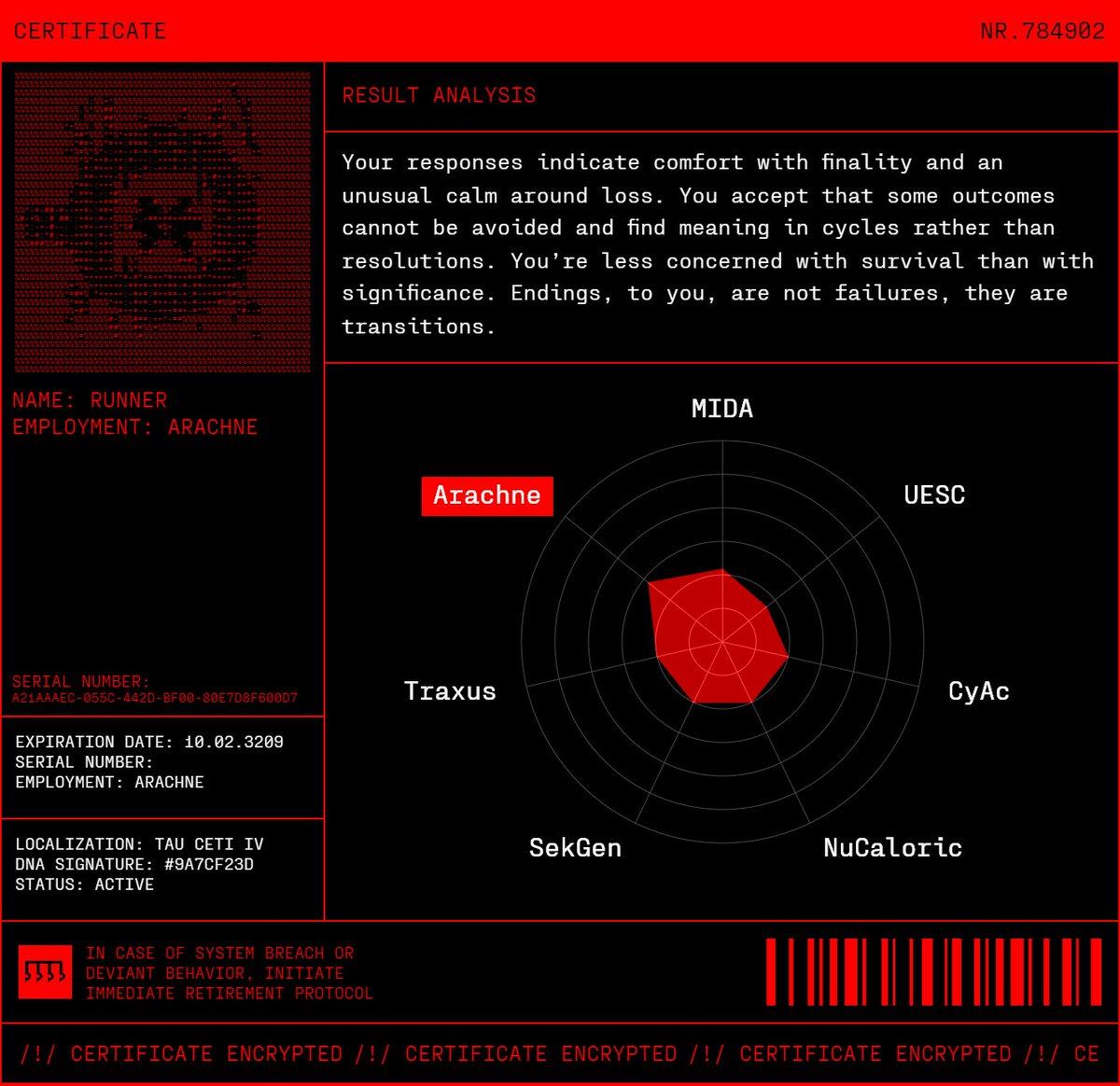
Task: Click the UESC axis label
Action: (x=934, y=495)
